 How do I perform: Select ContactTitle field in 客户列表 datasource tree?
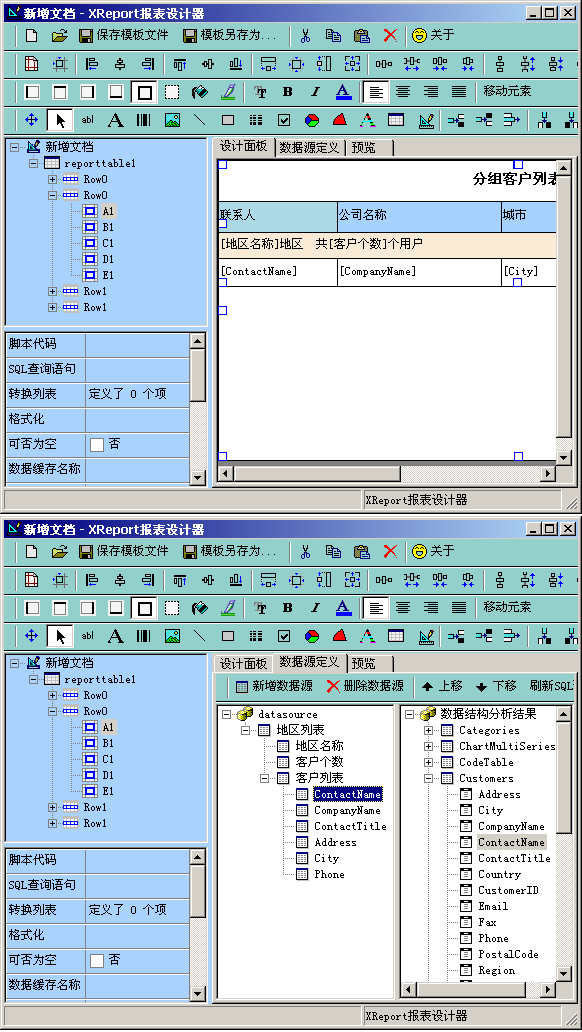[x=350, y=826]
